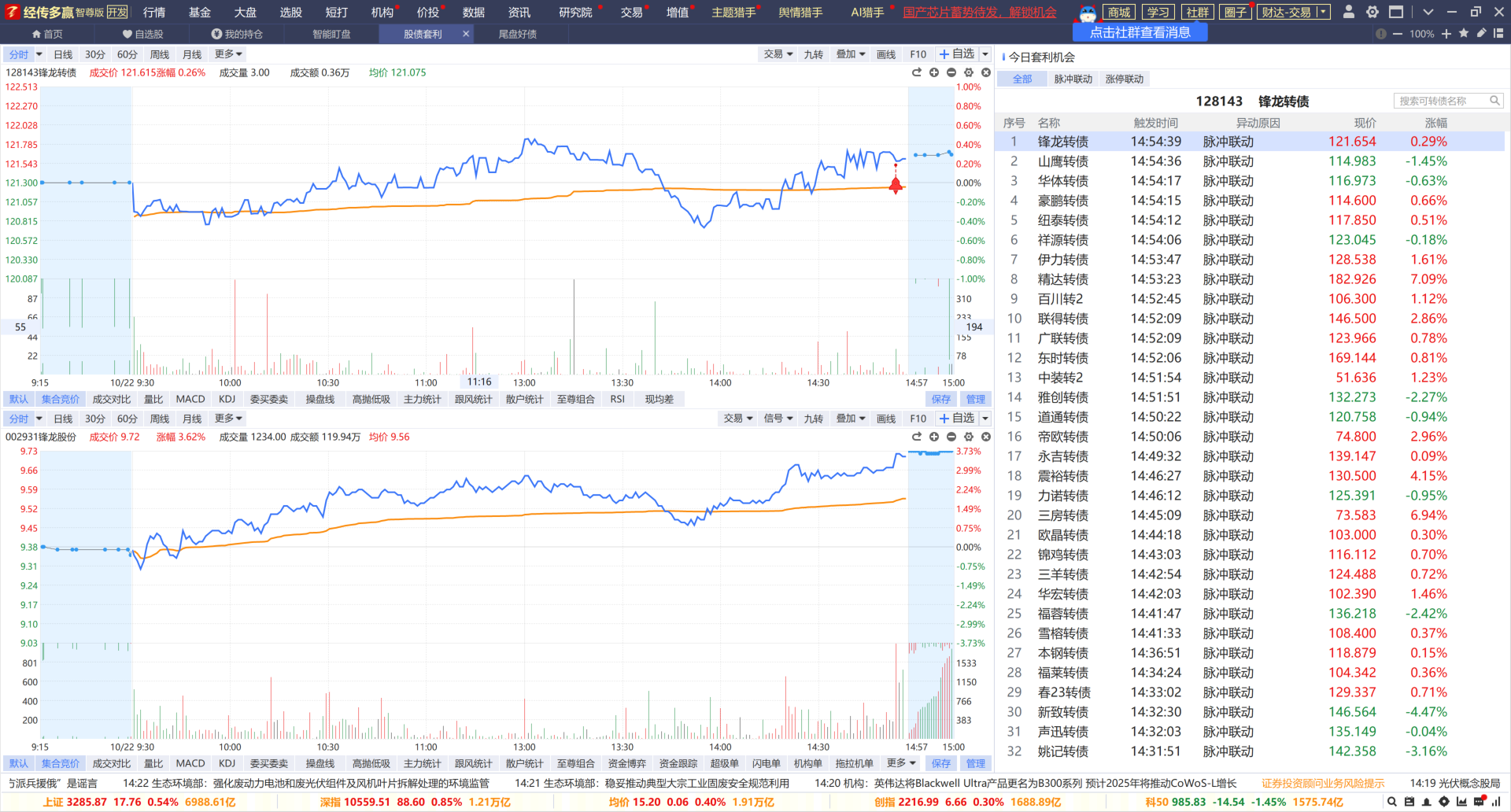Zoom in with the plus icon near 100%

(x=1446, y=34)
